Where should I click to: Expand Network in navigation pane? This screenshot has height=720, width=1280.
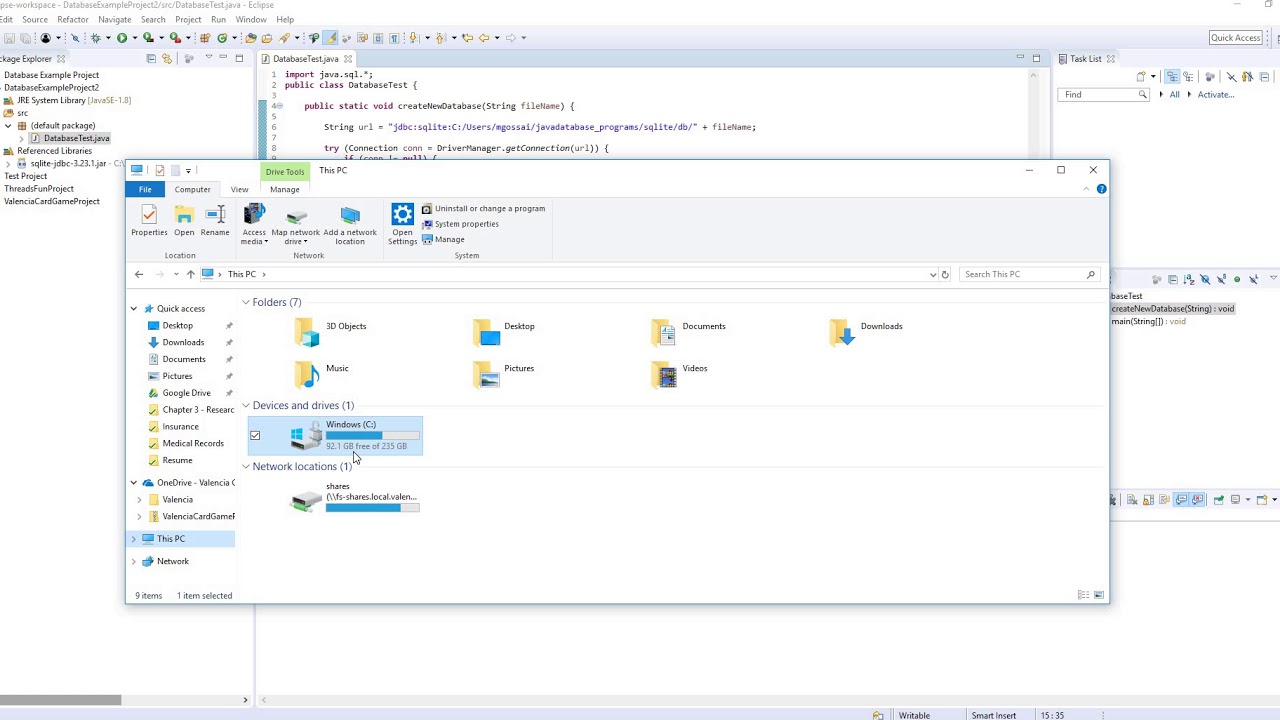coord(134,561)
